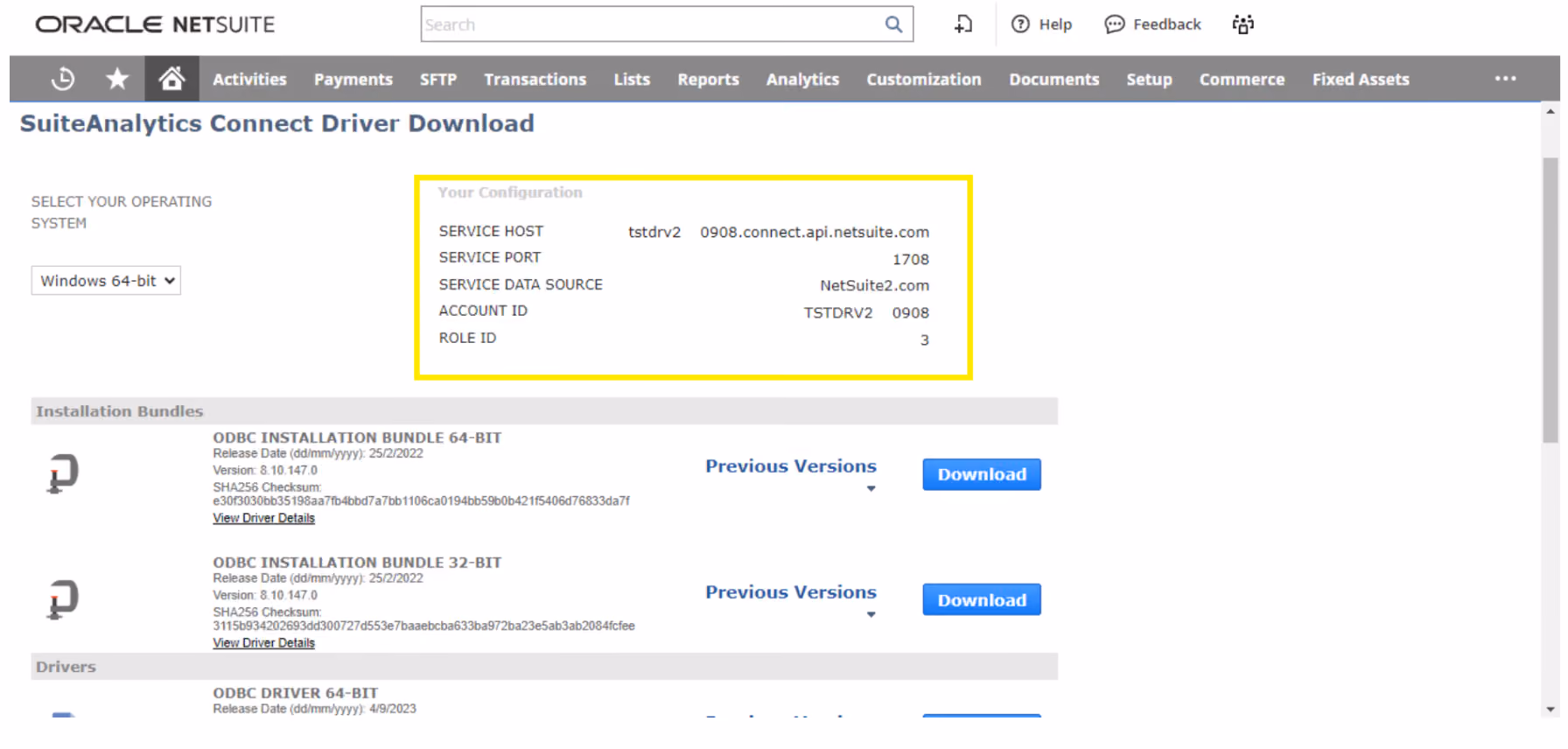The height and width of the screenshot is (749, 1568).
Task: Open the operating system dropdown Windows 64-bit
Action: 106,281
